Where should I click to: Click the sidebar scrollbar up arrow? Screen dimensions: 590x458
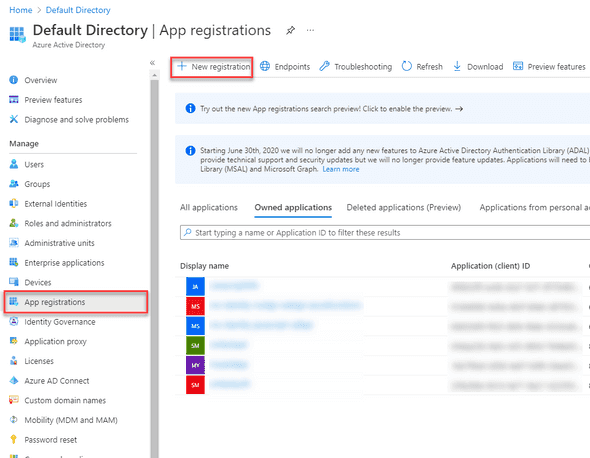click(x=154, y=75)
